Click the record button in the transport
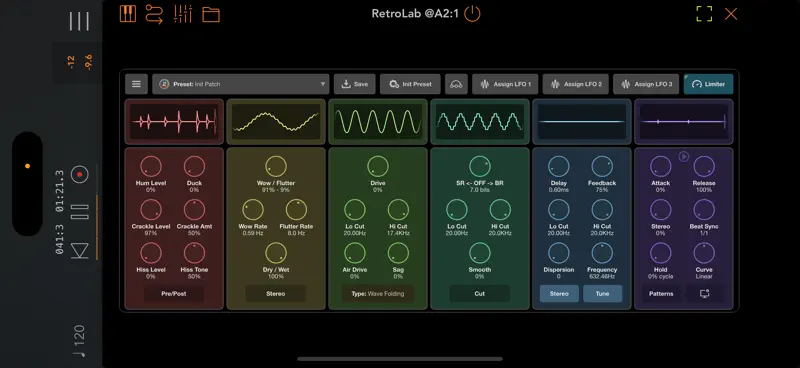 80,175
